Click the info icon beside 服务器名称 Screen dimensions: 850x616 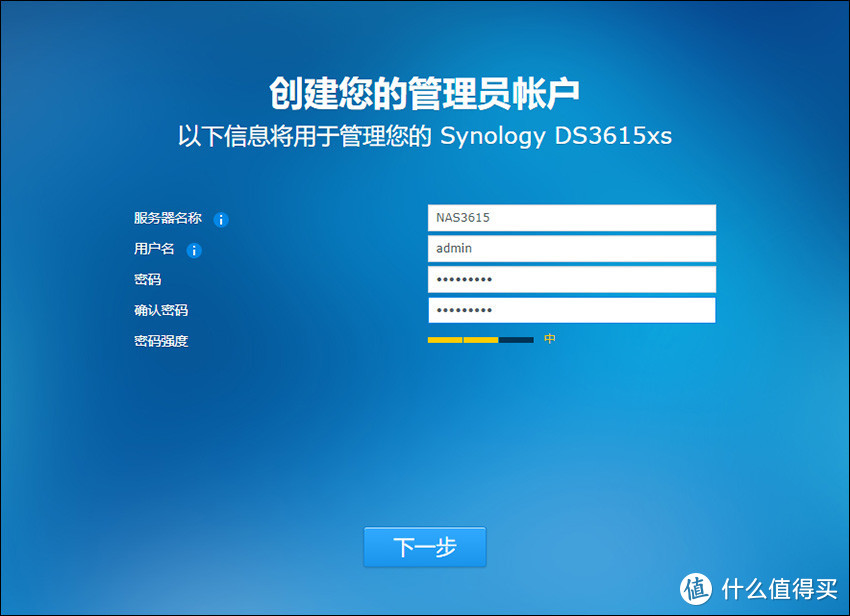(x=221, y=219)
